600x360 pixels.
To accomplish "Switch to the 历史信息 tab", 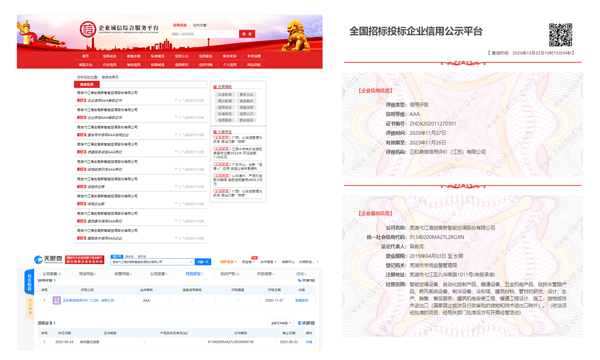I will click(266, 274).
